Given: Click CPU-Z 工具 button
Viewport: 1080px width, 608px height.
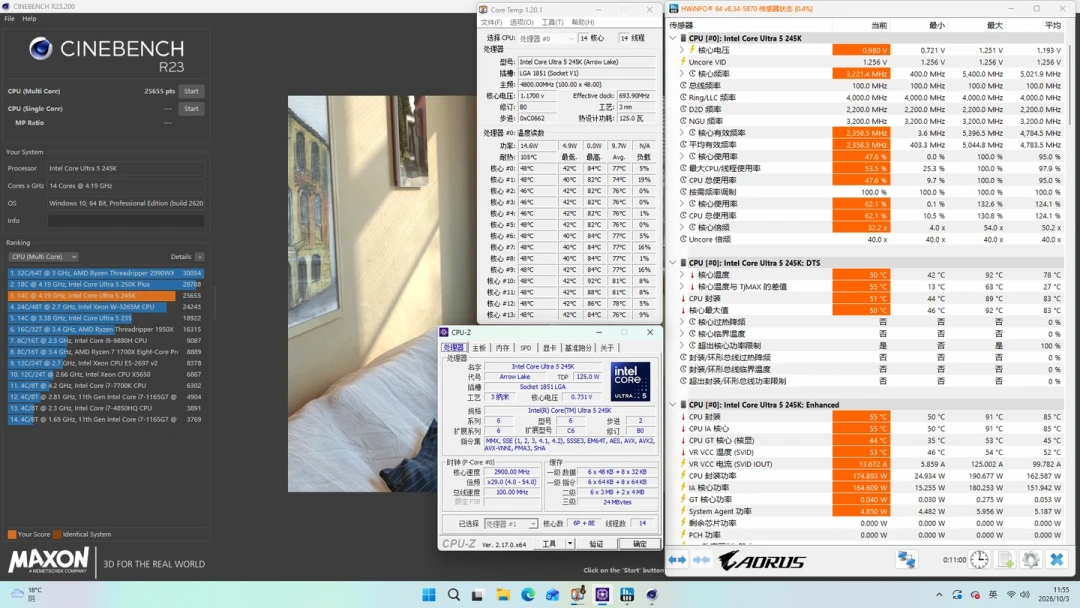Looking at the screenshot, I should (549, 543).
